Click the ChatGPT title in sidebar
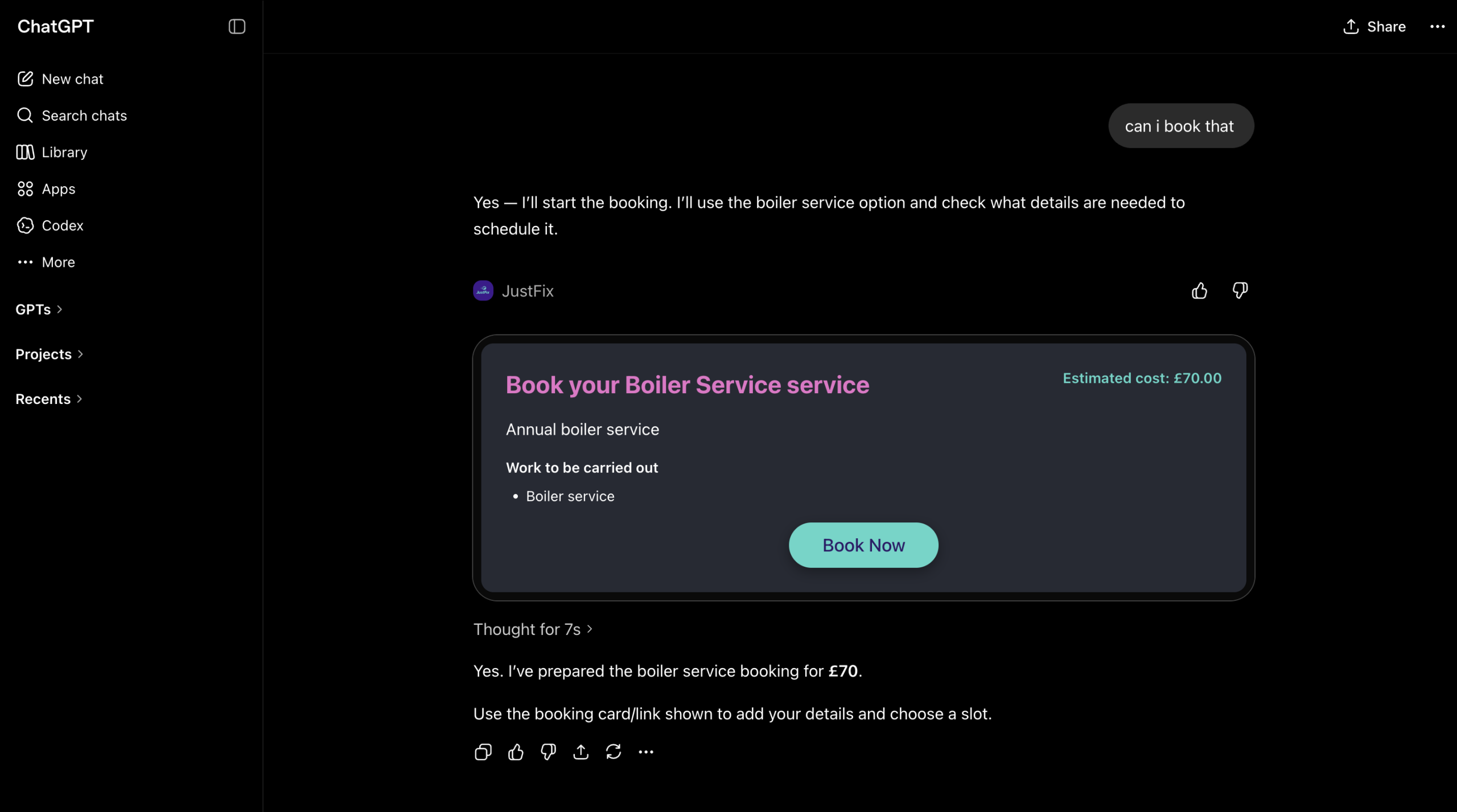This screenshot has height=812, width=1457. coord(55,26)
